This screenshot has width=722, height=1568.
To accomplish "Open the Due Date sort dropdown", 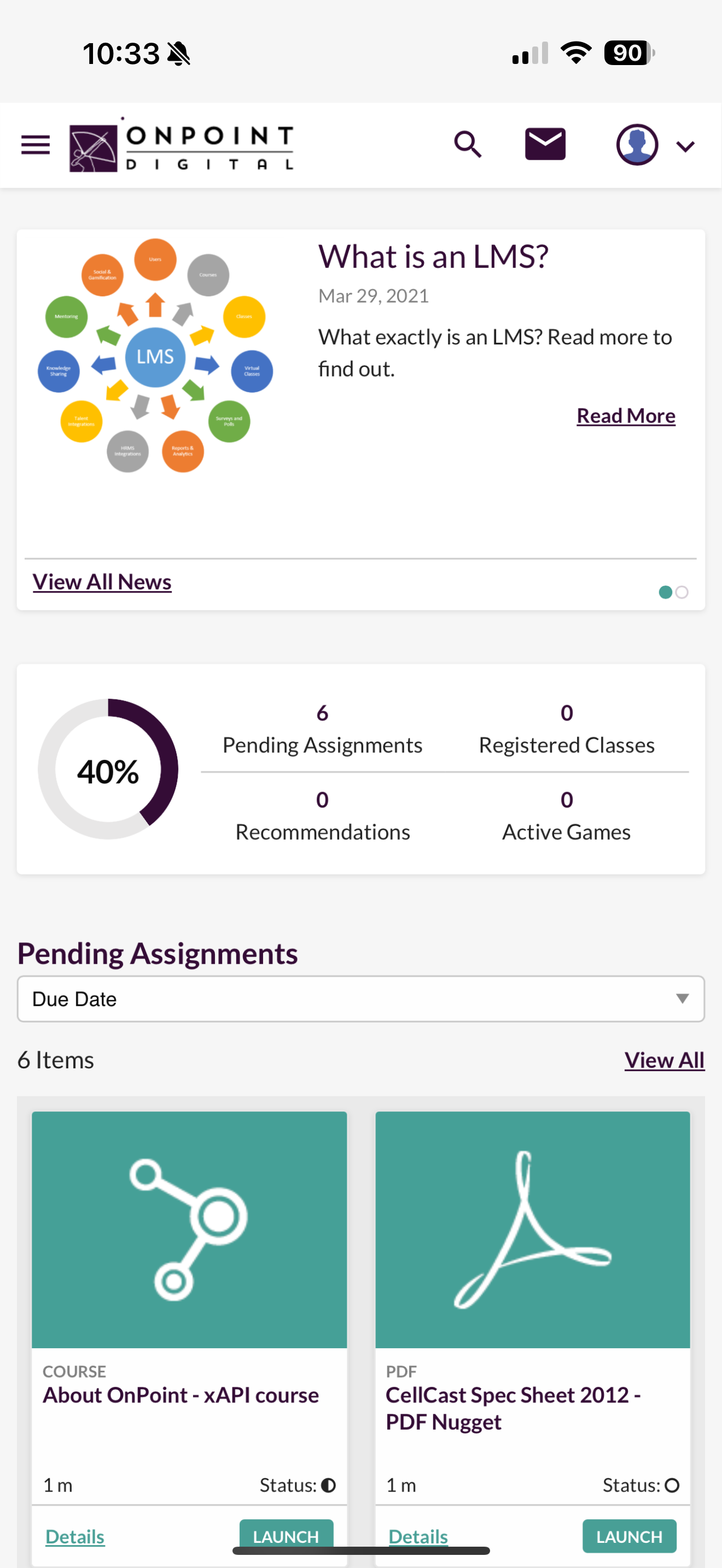I will (x=361, y=999).
